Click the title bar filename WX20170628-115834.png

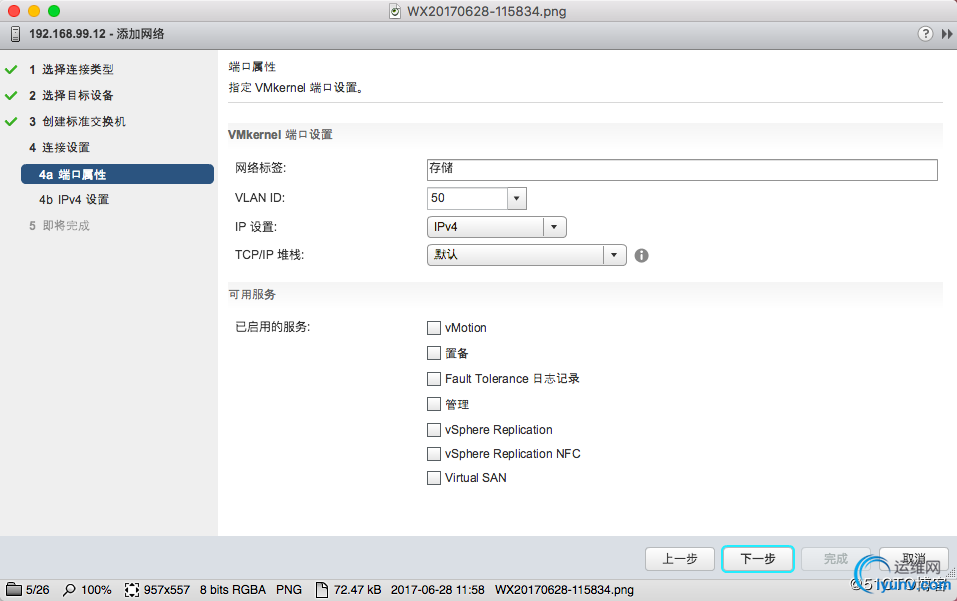(x=486, y=12)
